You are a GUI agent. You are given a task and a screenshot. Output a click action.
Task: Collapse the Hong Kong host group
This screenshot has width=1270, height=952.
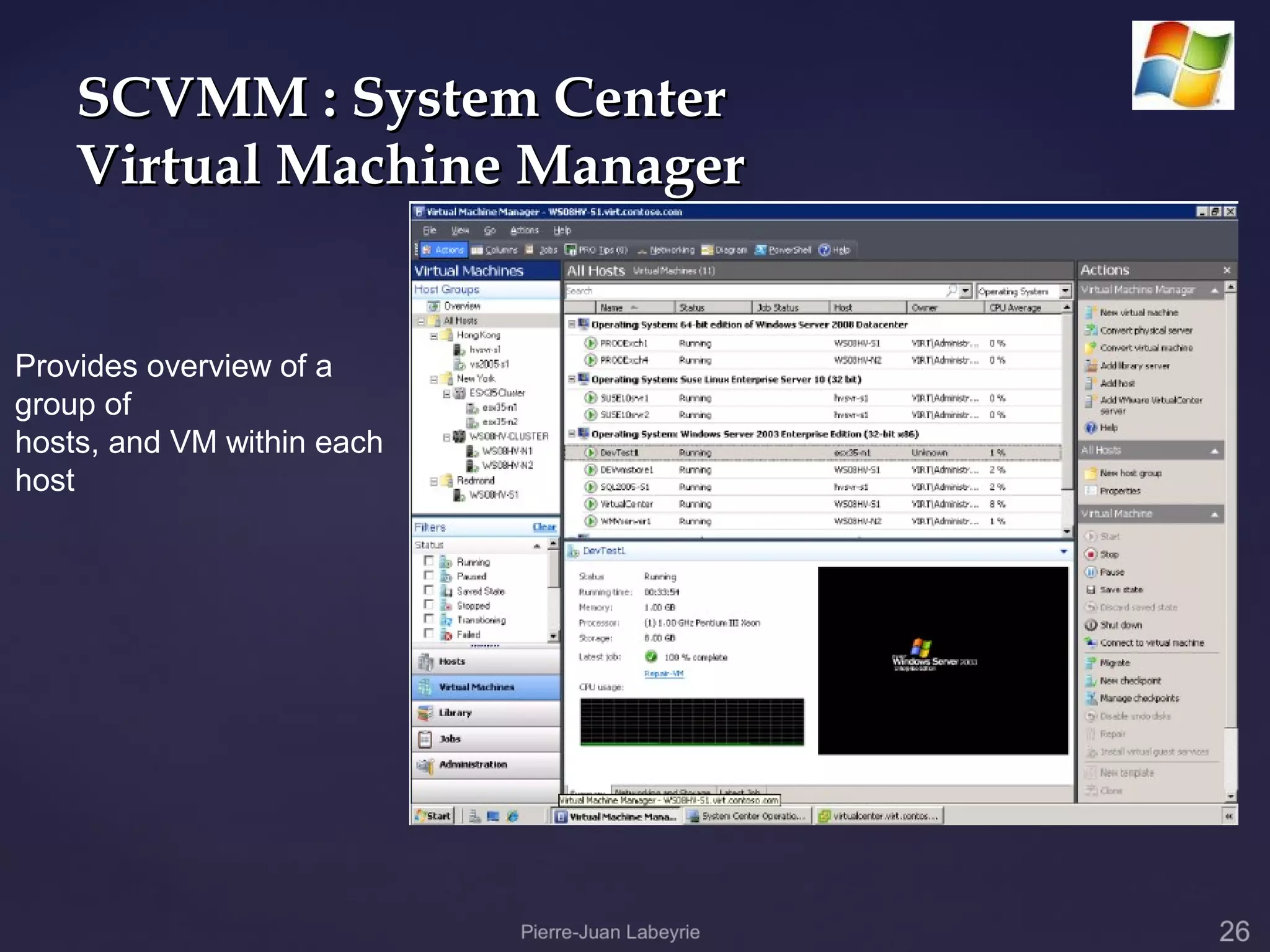(434, 335)
